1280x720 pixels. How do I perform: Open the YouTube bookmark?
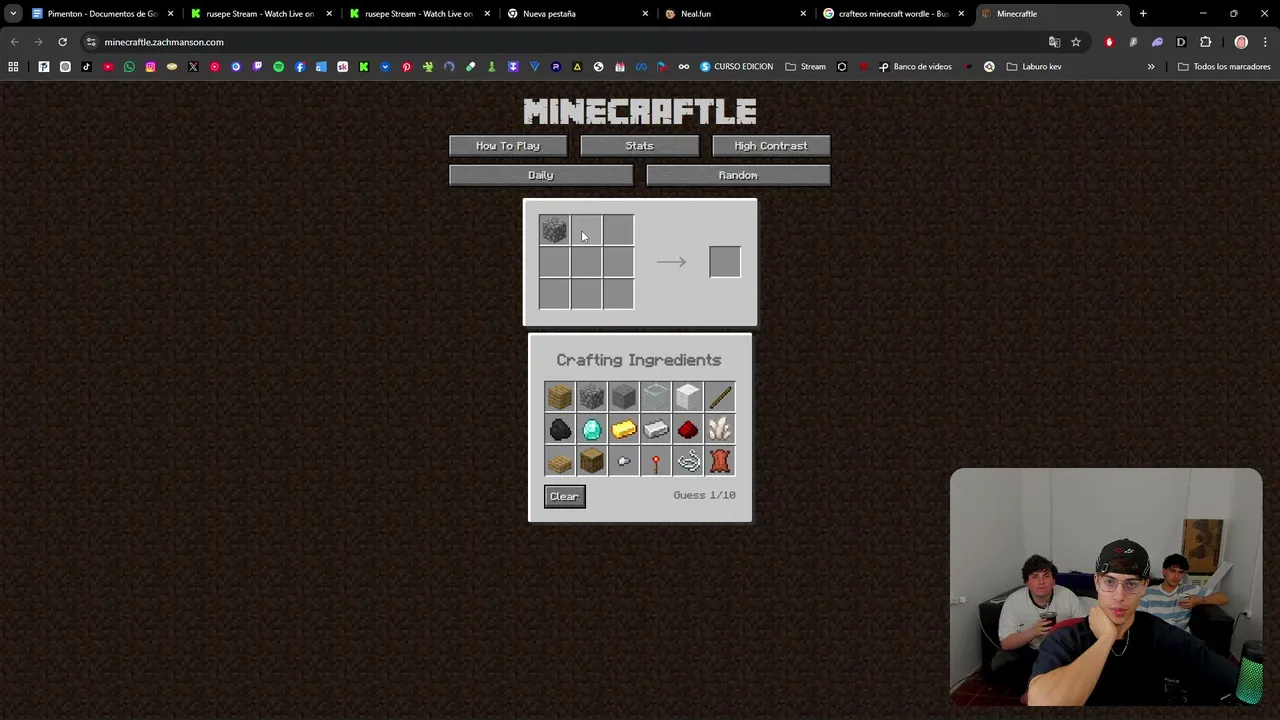coord(108,67)
